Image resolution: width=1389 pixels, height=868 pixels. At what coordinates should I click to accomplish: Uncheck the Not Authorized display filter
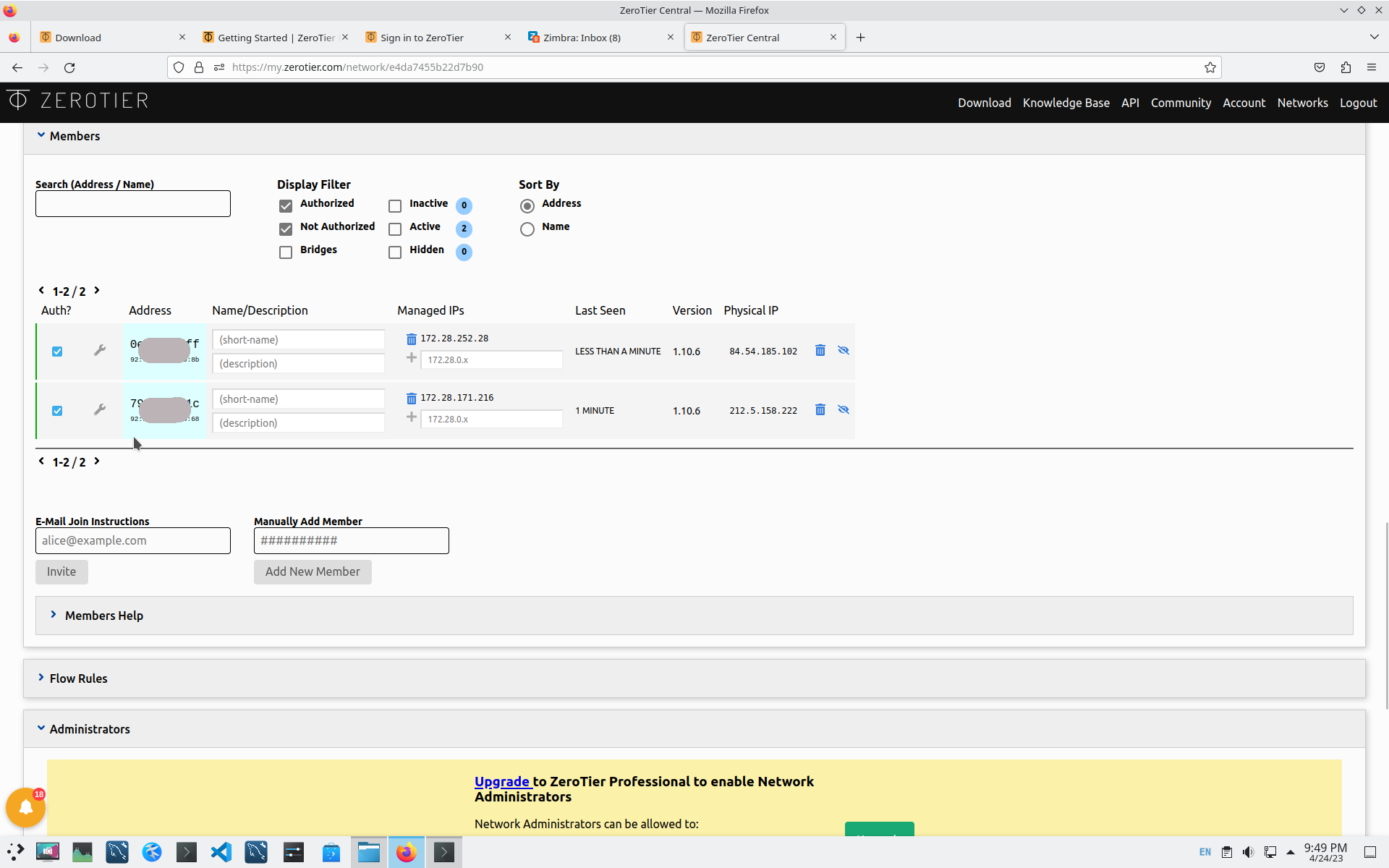[286, 229]
